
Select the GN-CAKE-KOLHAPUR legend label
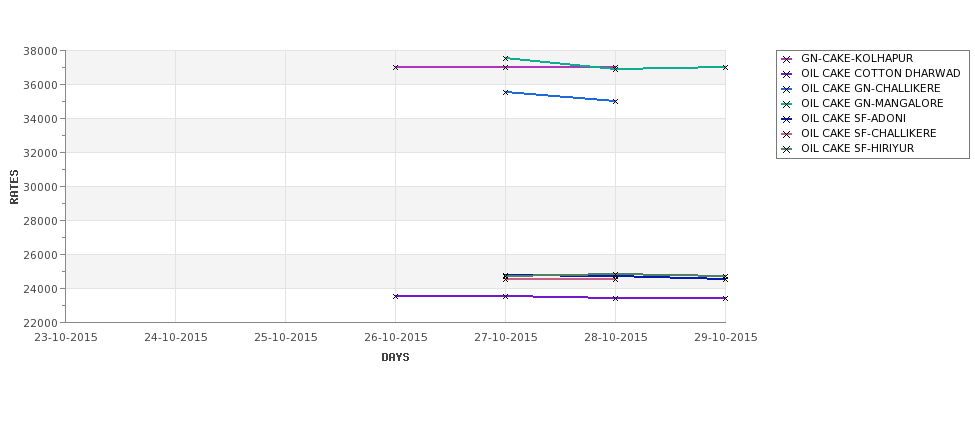tap(857, 58)
